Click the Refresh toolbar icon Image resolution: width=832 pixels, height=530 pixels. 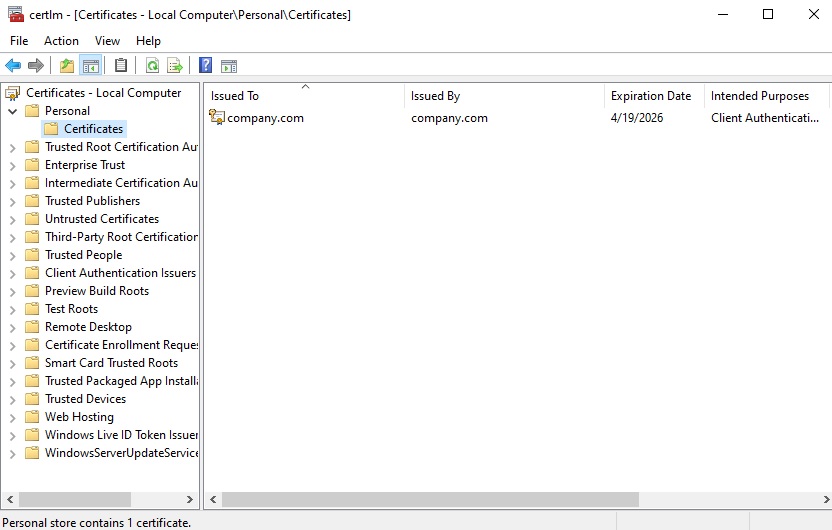point(152,66)
